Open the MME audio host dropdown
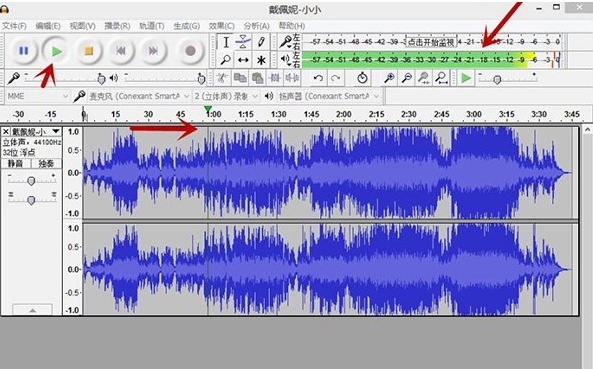 pyautogui.click(x=37, y=96)
